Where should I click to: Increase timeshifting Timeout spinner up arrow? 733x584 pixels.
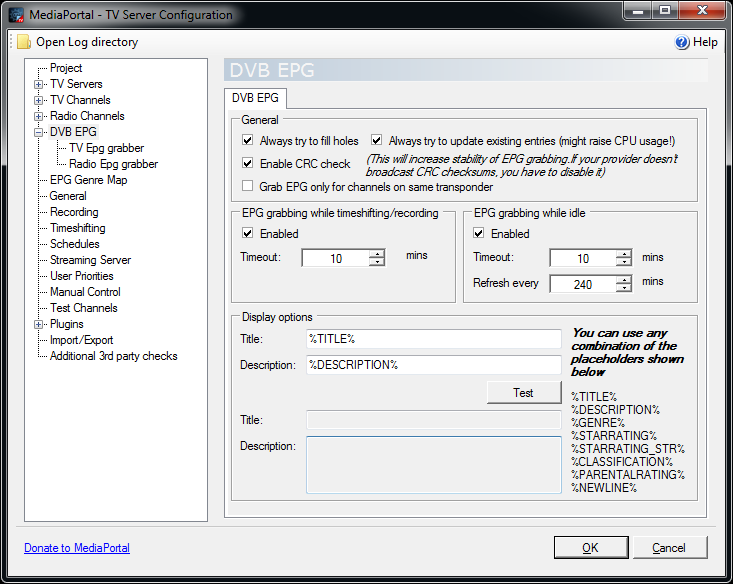pos(377,254)
